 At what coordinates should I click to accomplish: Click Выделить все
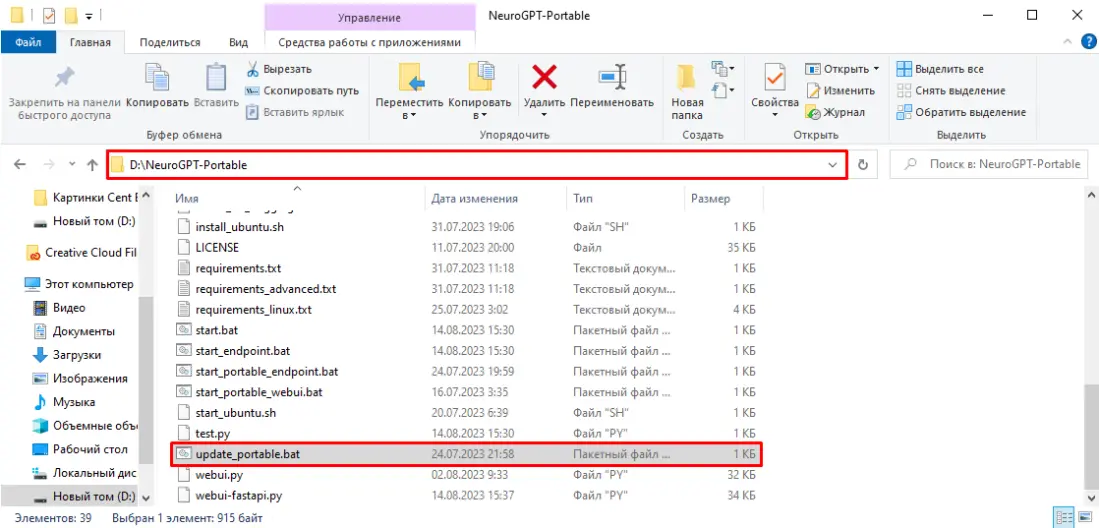(x=940, y=69)
